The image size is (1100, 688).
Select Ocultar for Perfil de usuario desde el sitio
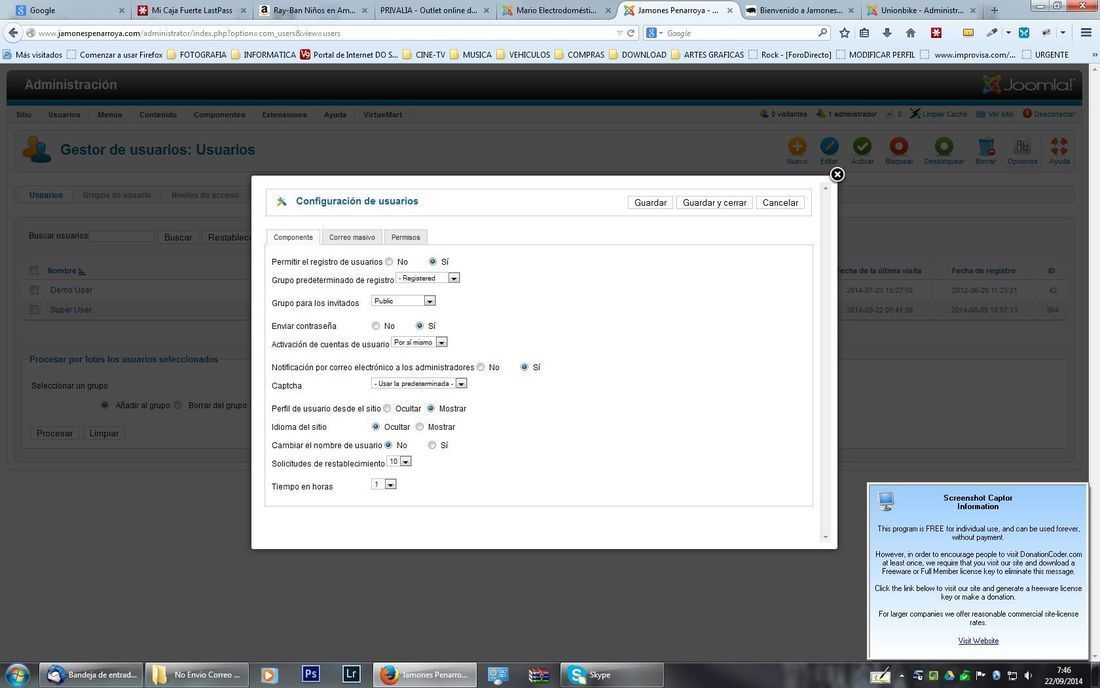387,409
